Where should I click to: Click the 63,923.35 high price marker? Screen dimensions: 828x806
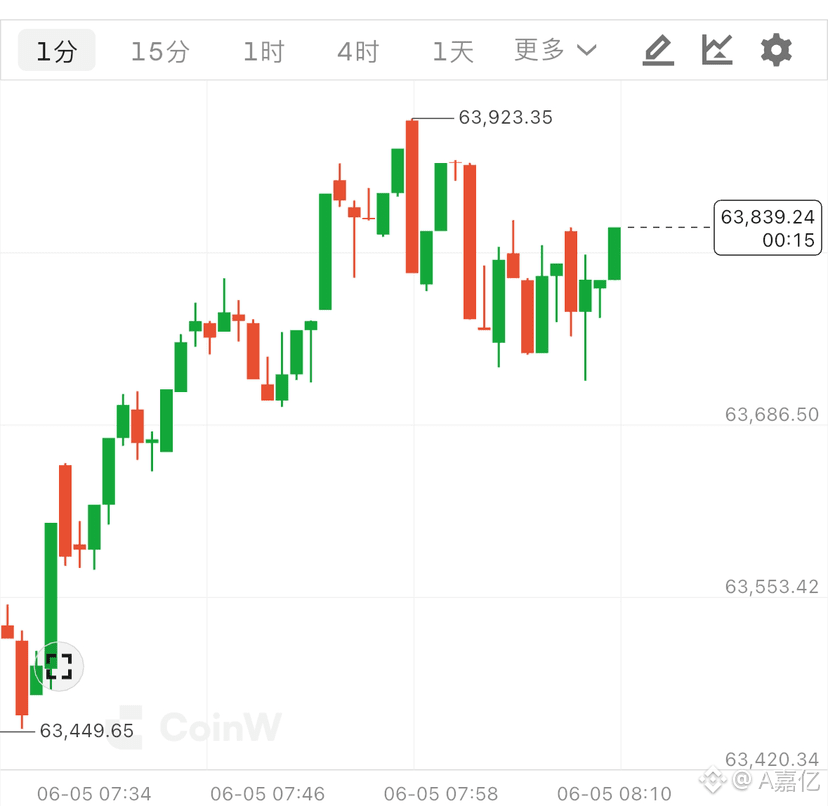pyautogui.click(x=505, y=117)
